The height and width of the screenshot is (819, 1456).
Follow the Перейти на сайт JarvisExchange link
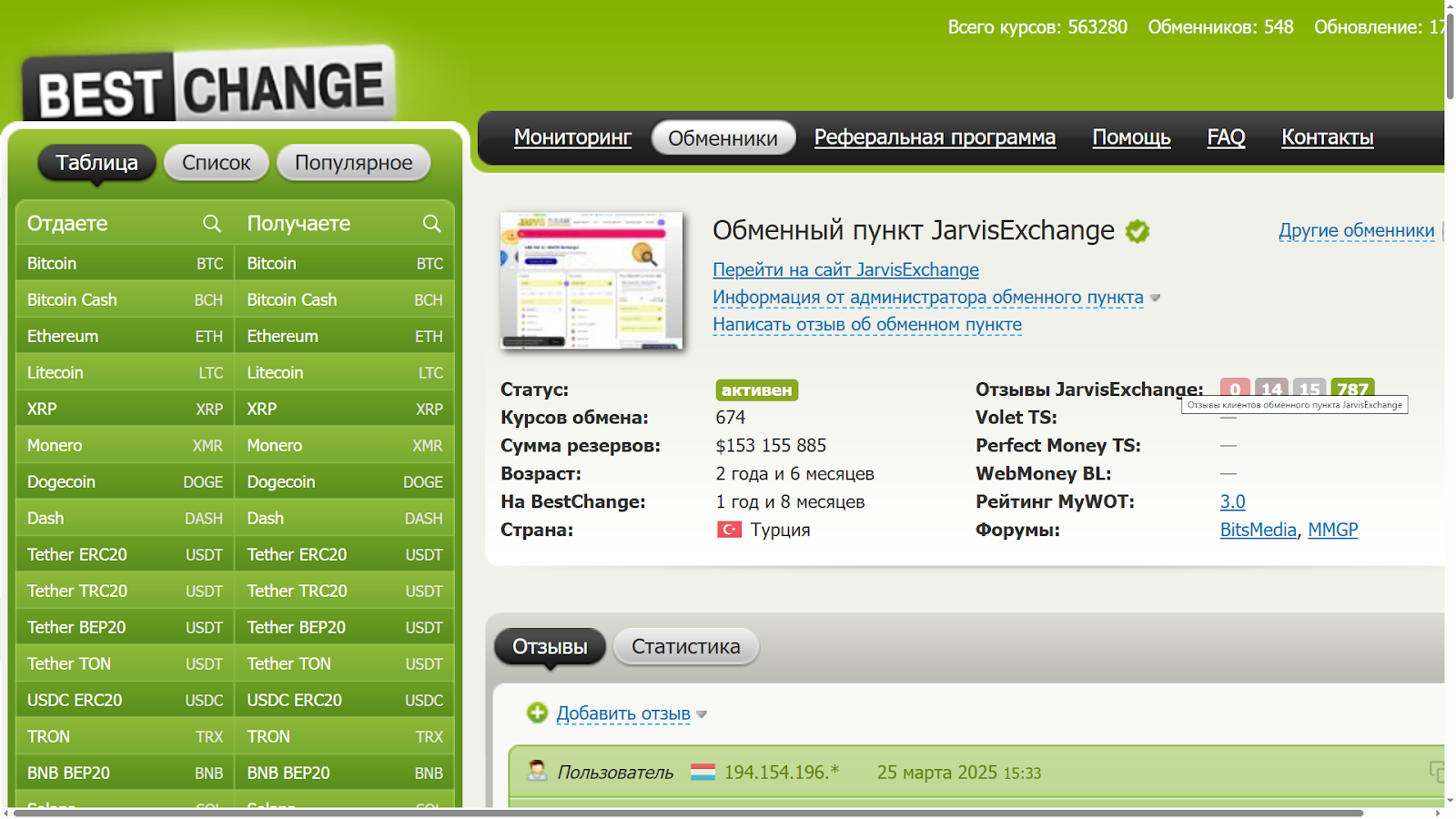(845, 270)
